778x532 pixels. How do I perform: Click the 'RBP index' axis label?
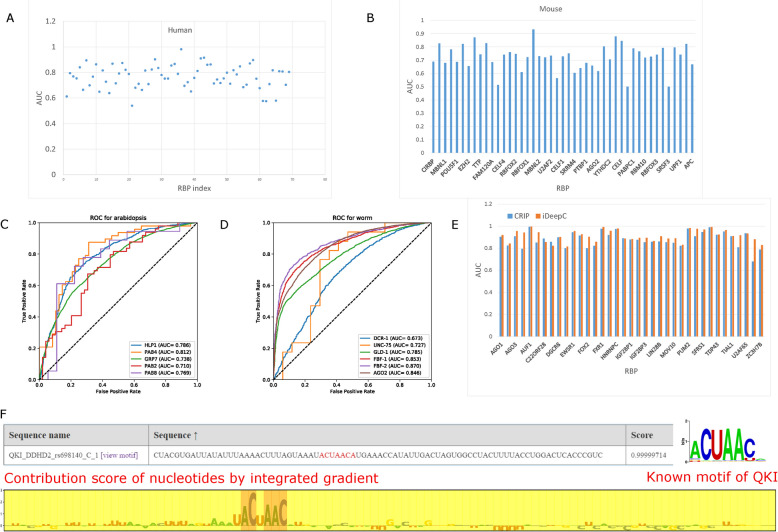(194, 188)
